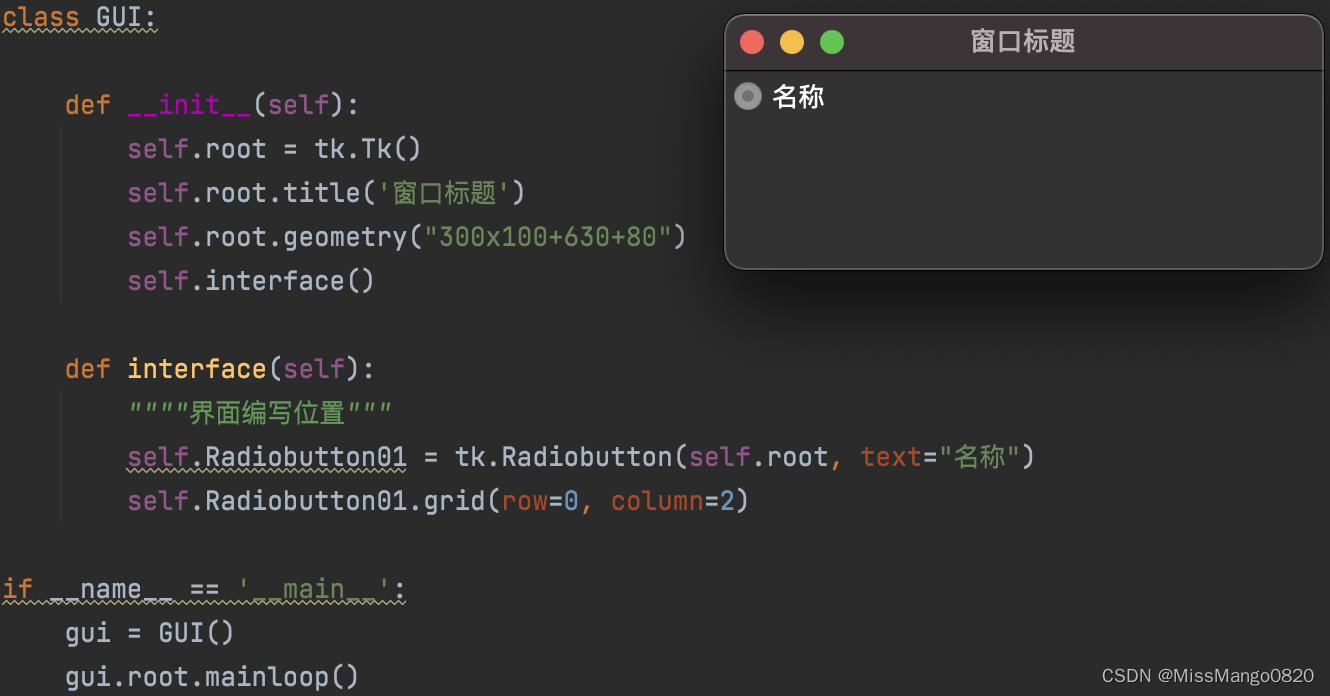The image size is (1330, 696).
Task: Click the 'interface' method definition name
Action: coord(197,369)
